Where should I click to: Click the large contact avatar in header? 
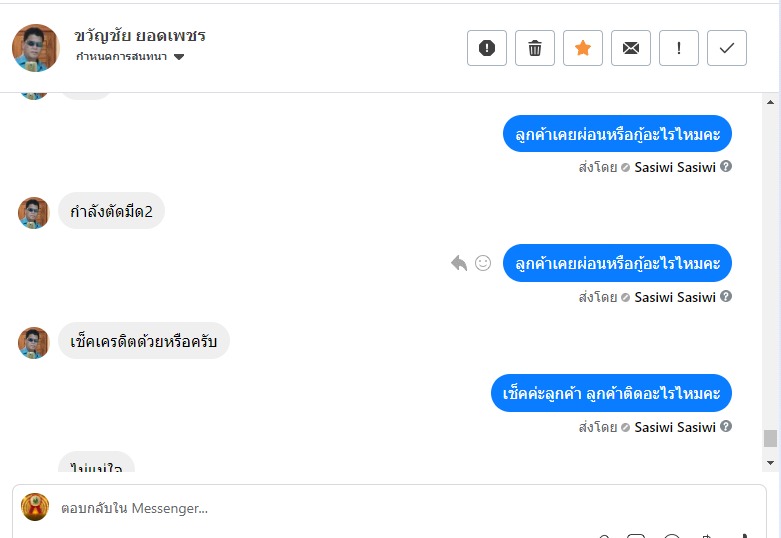[36, 47]
